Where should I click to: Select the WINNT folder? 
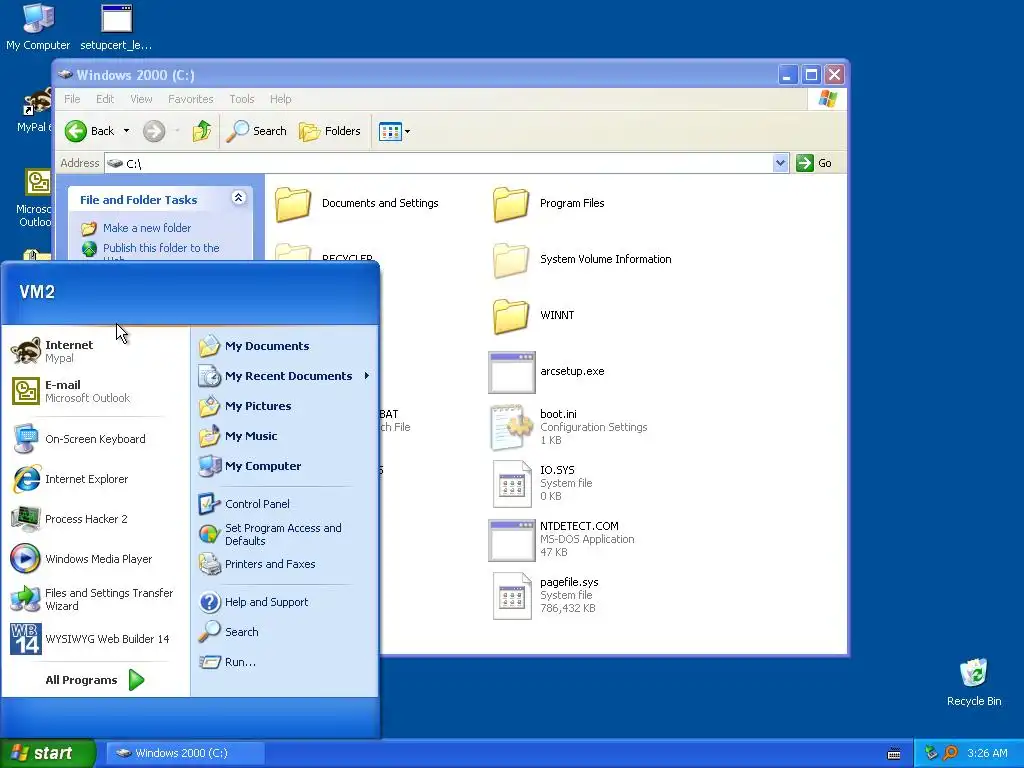pos(534,315)
